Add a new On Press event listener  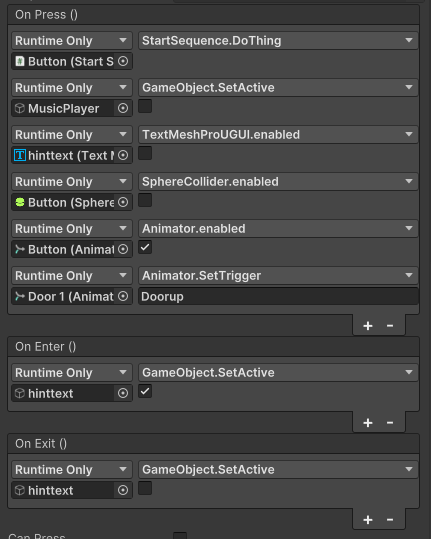[368, 326]
